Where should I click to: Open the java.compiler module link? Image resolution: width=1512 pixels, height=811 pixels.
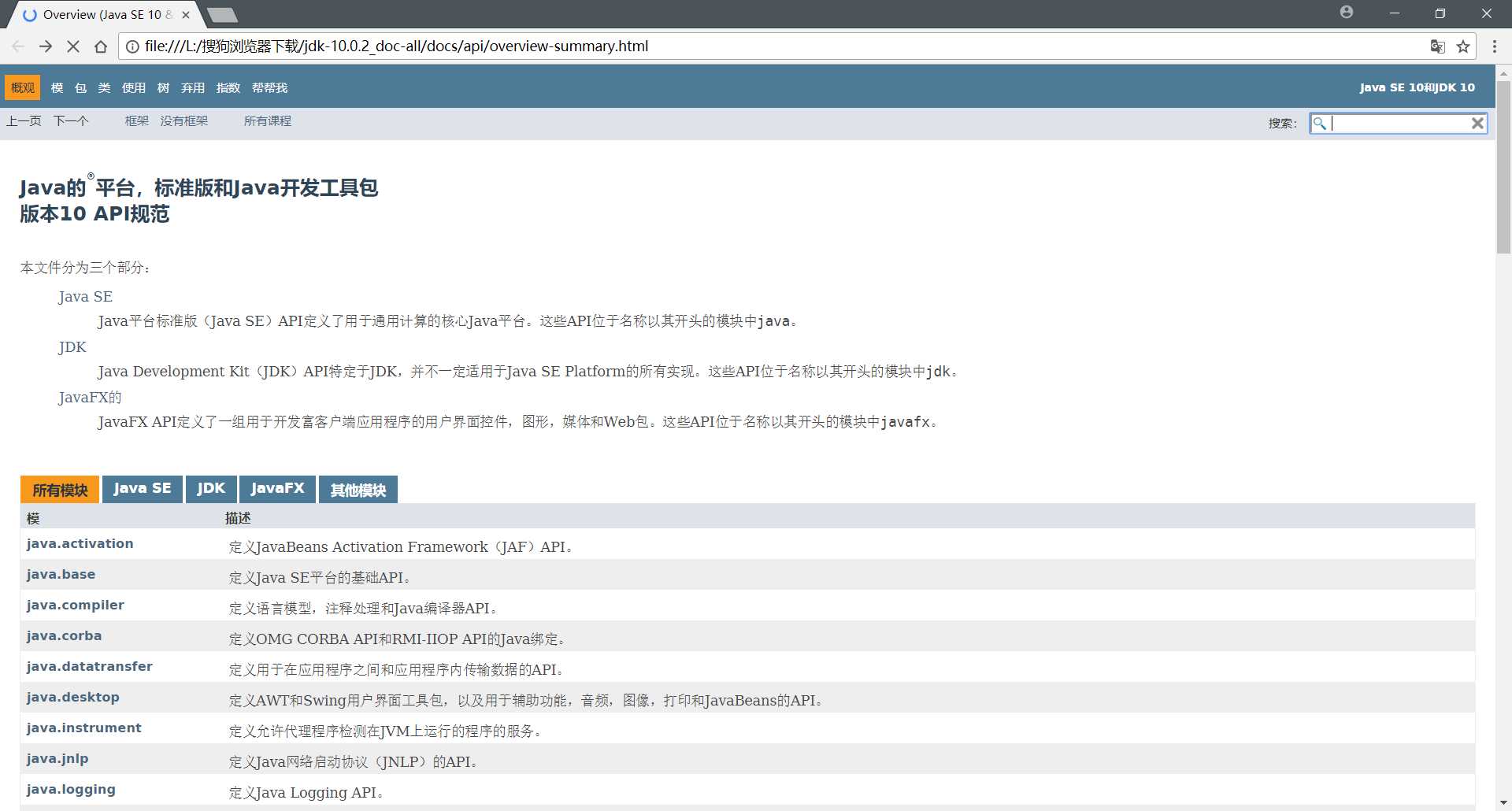pos(75,605)
